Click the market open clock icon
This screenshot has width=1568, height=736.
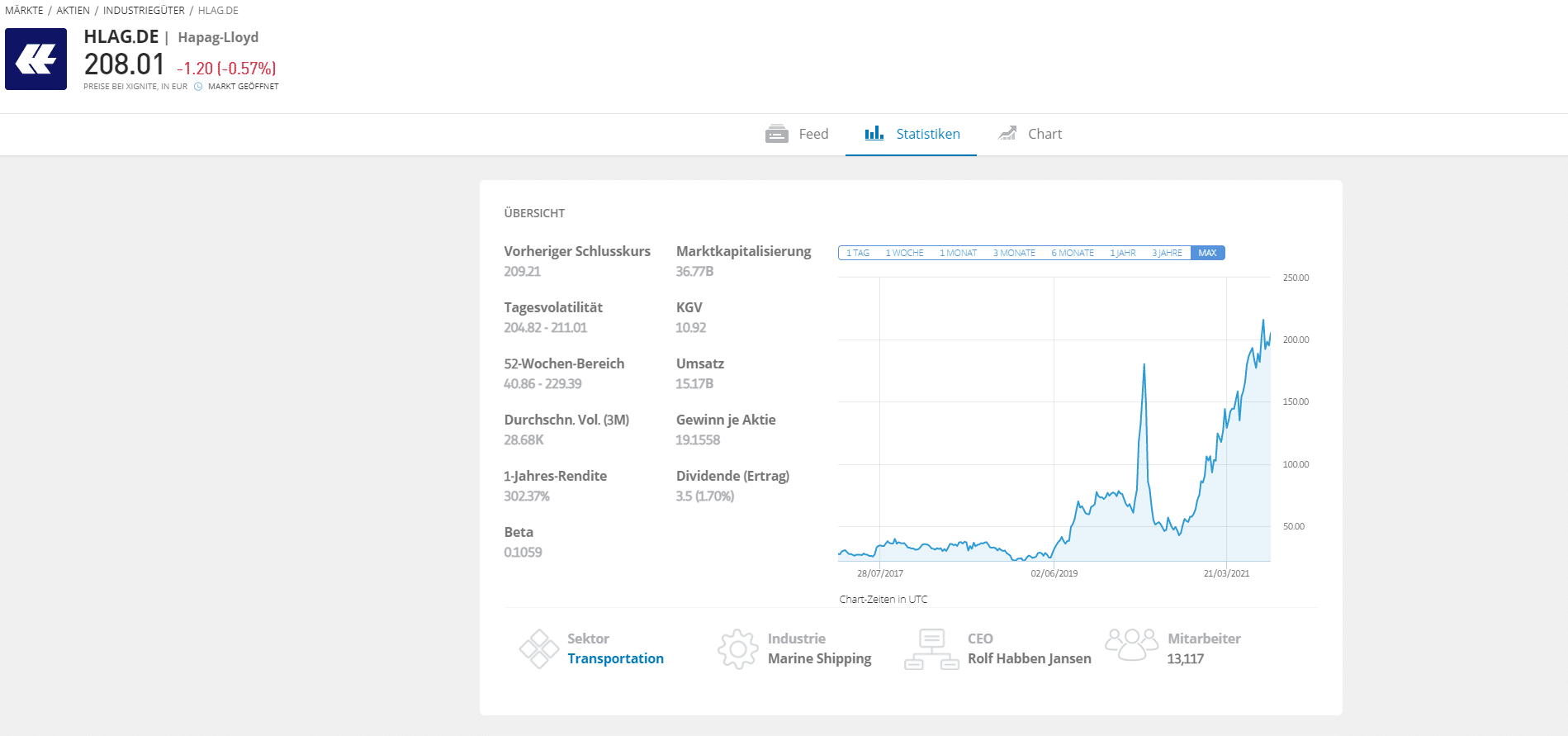[x=198, y=86]
